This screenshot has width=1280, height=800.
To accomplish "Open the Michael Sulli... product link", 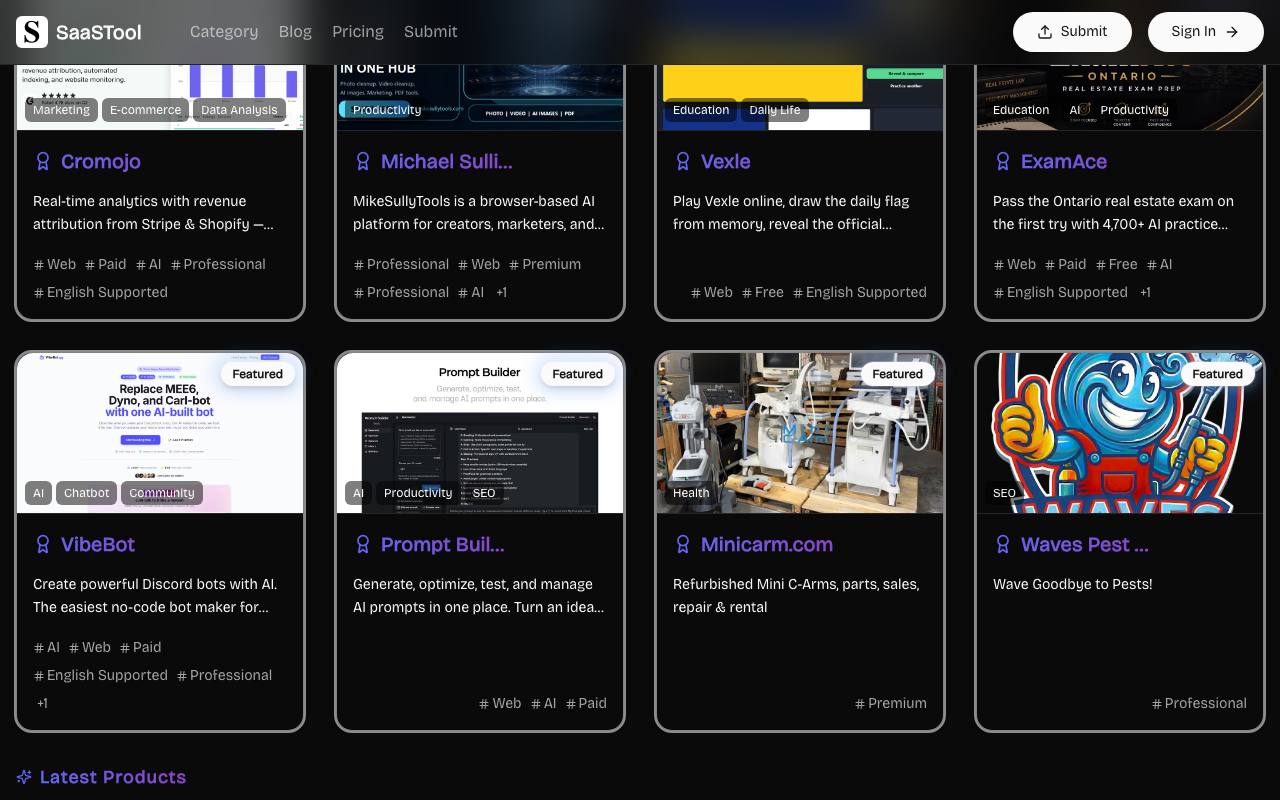I will 446,161.
